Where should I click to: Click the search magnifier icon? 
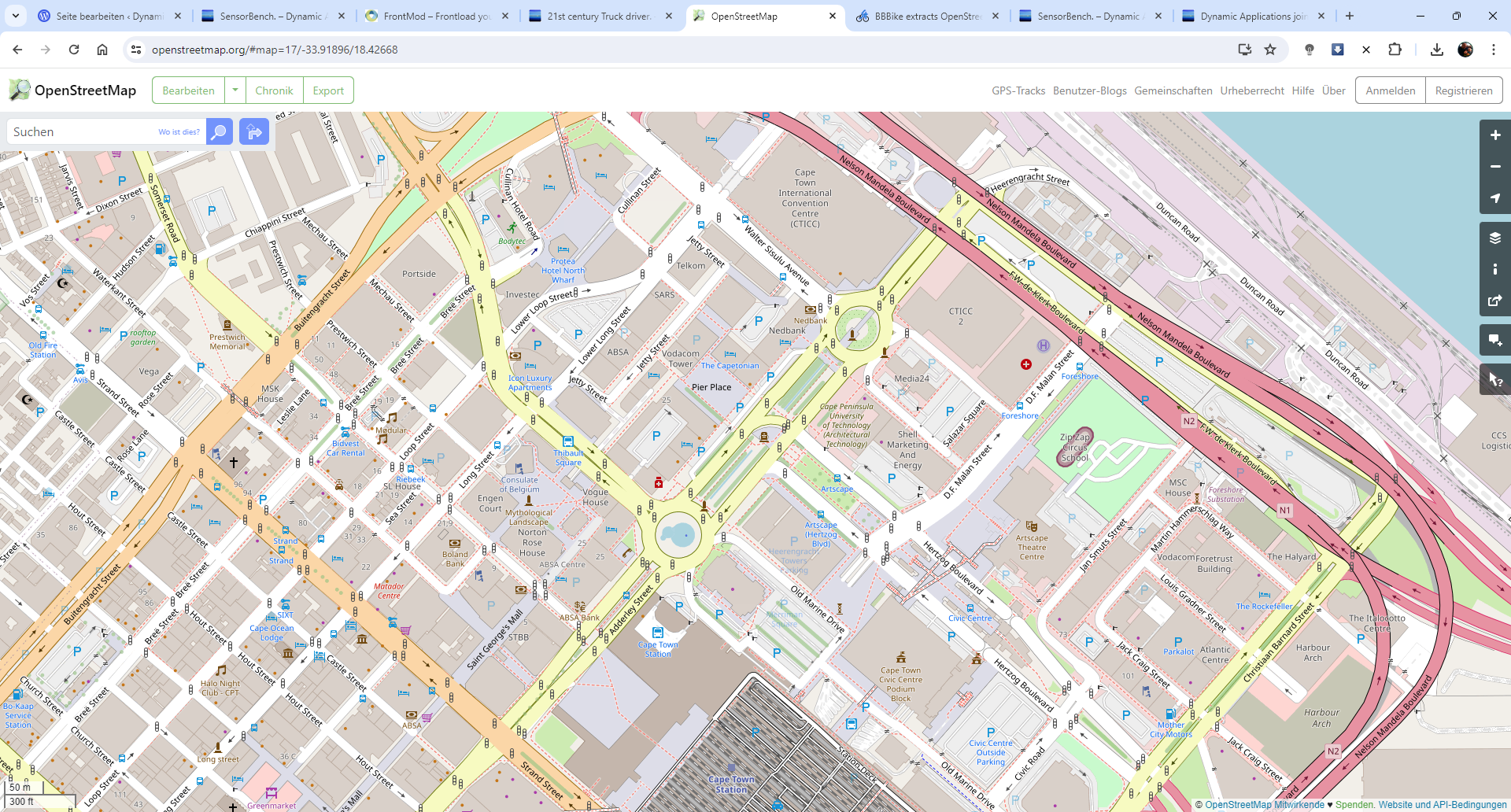(x=219, y=131)
